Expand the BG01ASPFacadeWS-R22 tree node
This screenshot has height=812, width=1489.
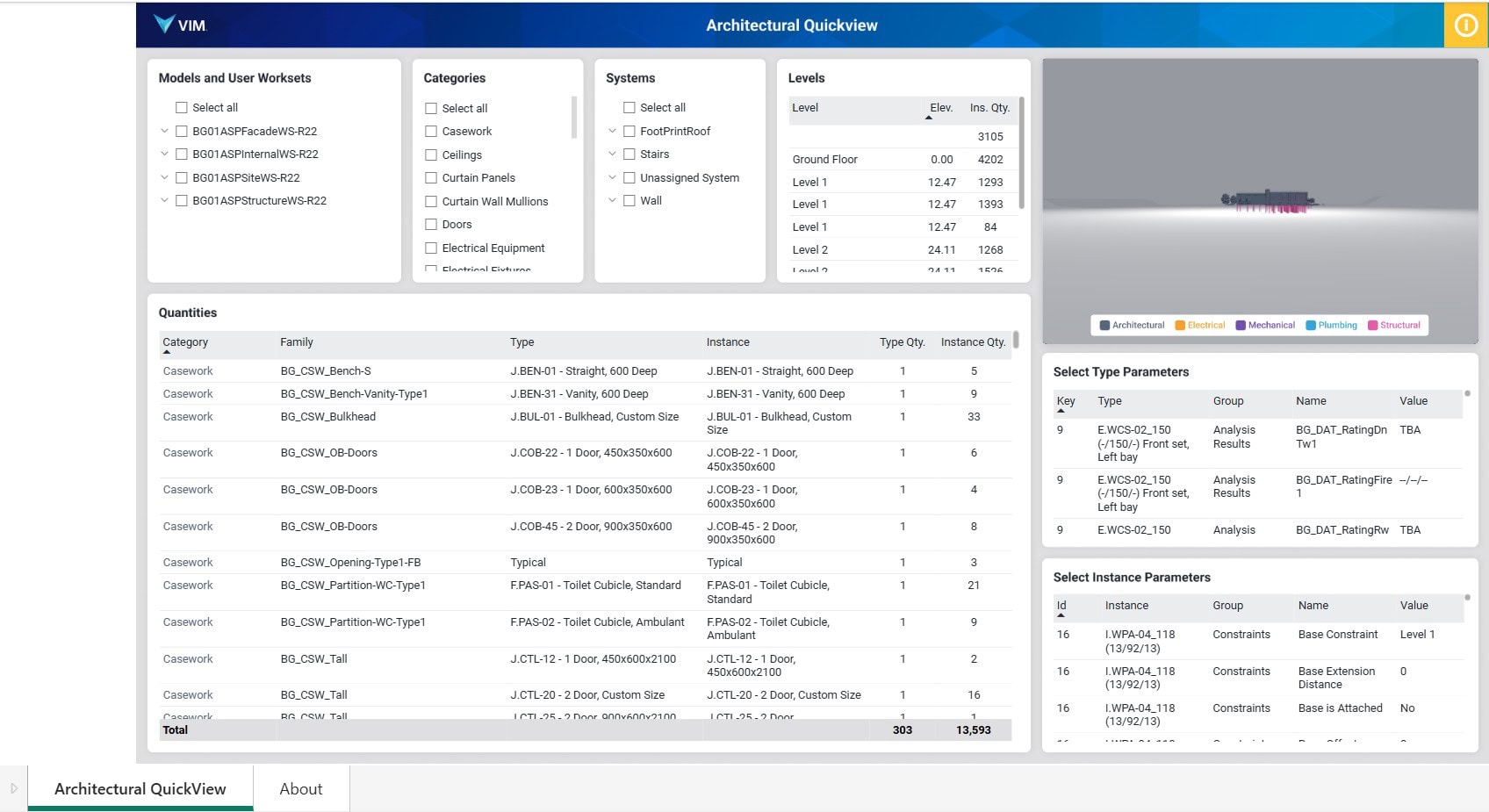(x=164, y=131)
